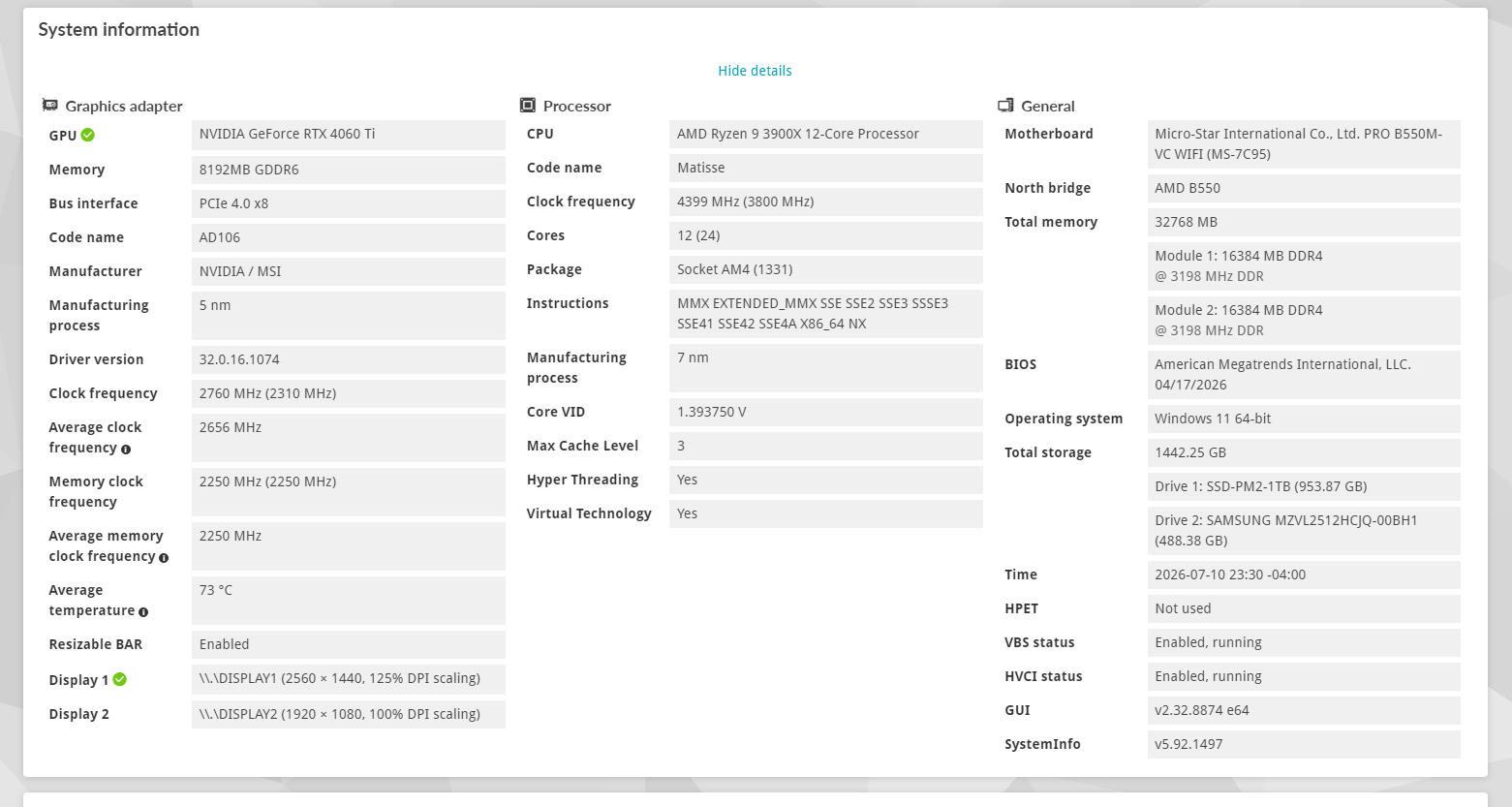Click the Motherboard value field
Viewport: 1512px width, 807px height.
[x=1304, y=144]
